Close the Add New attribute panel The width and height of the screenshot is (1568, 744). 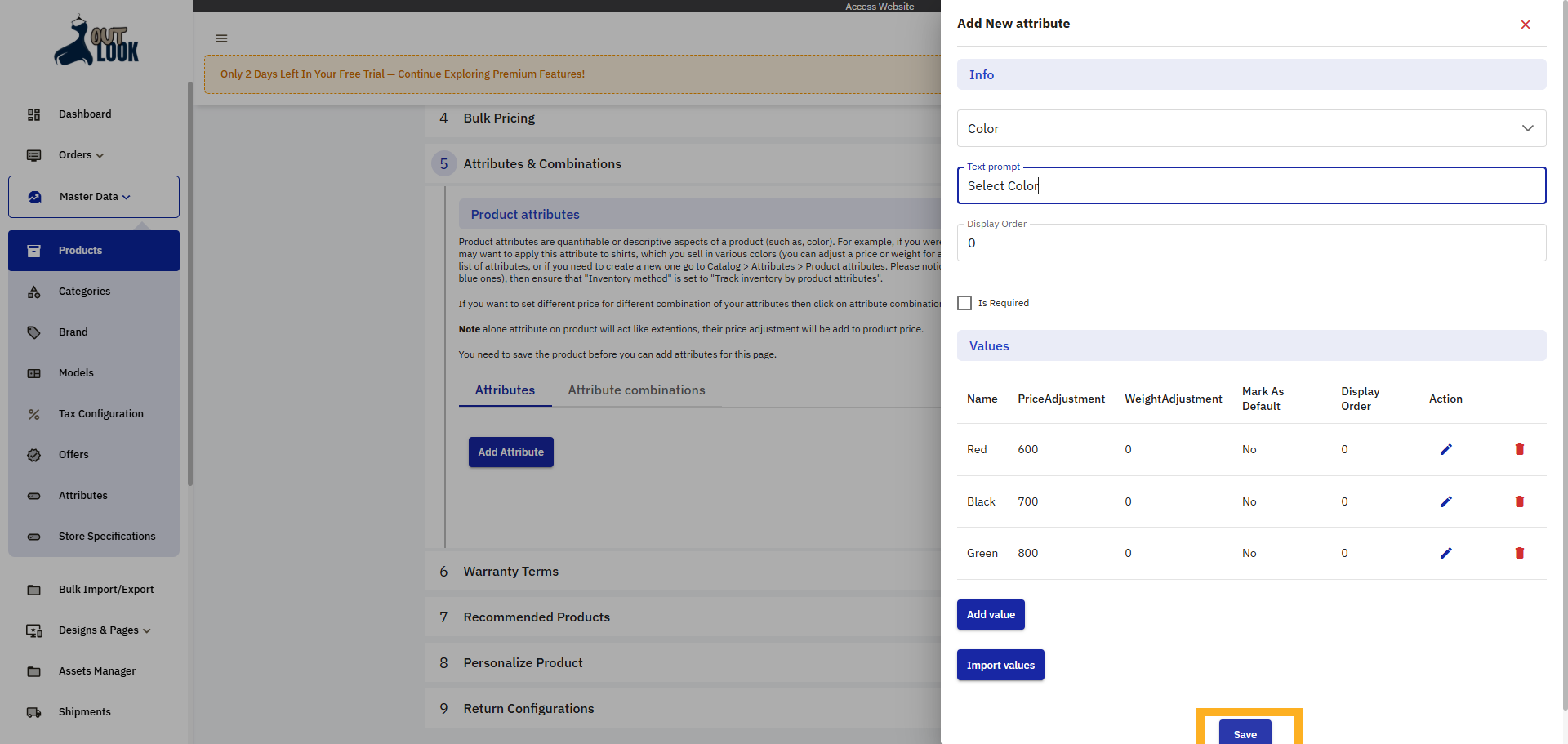(1525, 25)
